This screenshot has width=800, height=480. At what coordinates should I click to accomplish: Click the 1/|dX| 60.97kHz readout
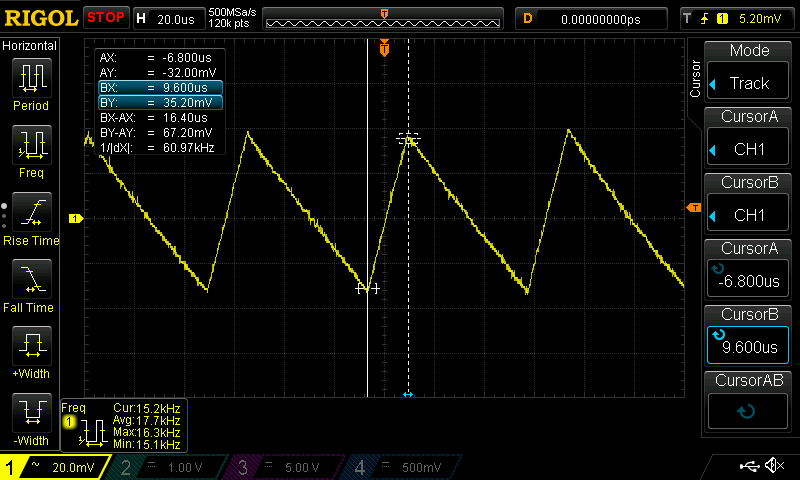[157, 148]
